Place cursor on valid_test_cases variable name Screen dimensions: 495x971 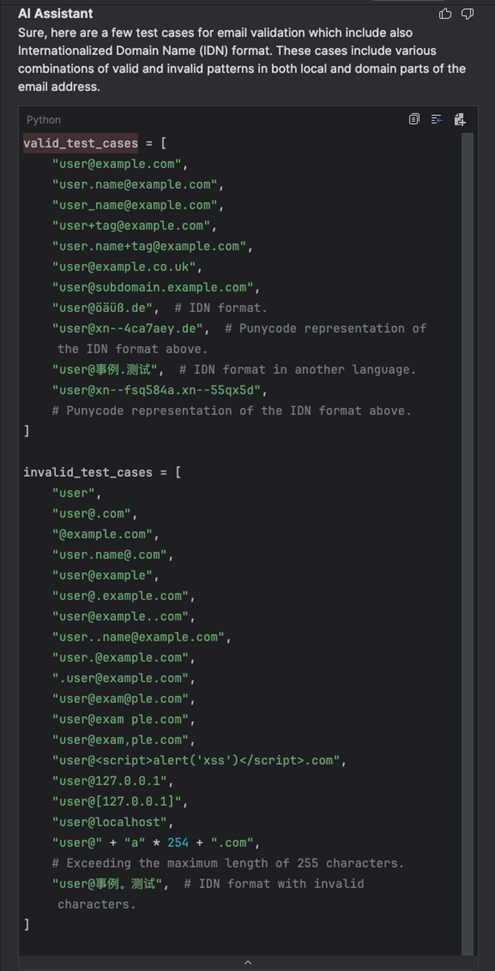(x=81, y=144)
